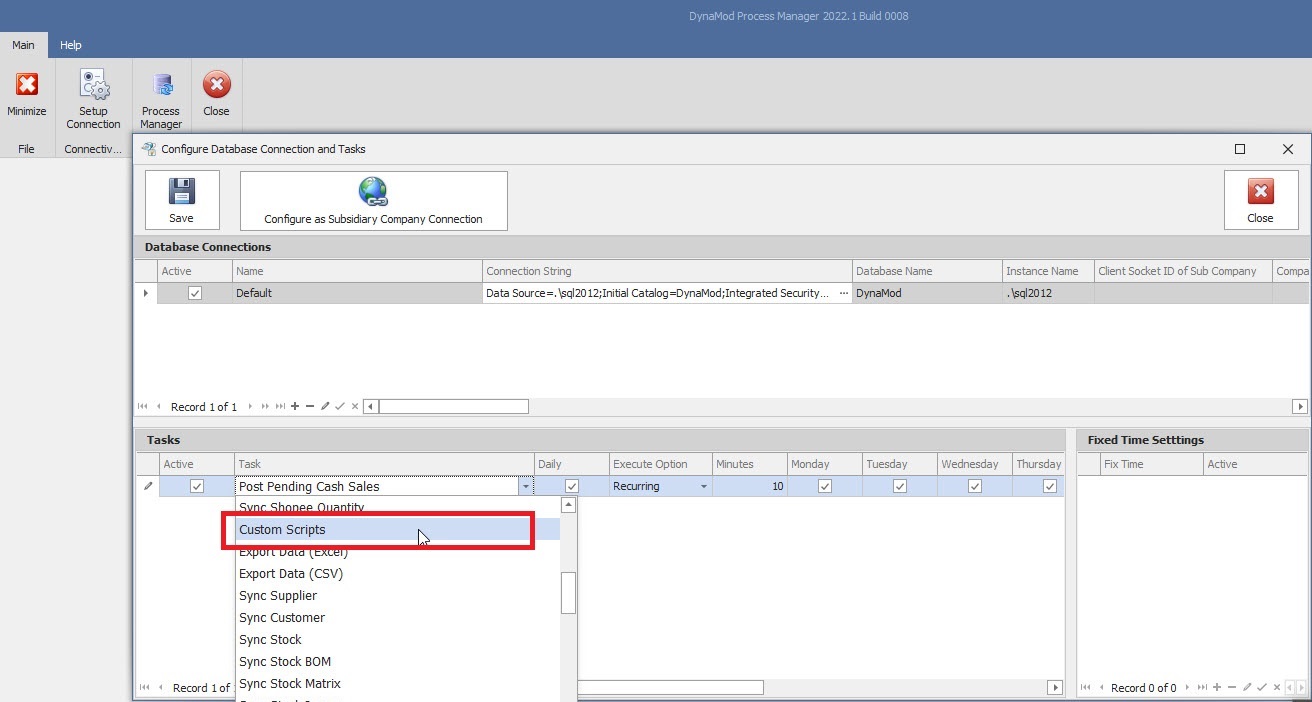
Task: Open the Execute Option Recurring dropdown
Action: (703, 487)
